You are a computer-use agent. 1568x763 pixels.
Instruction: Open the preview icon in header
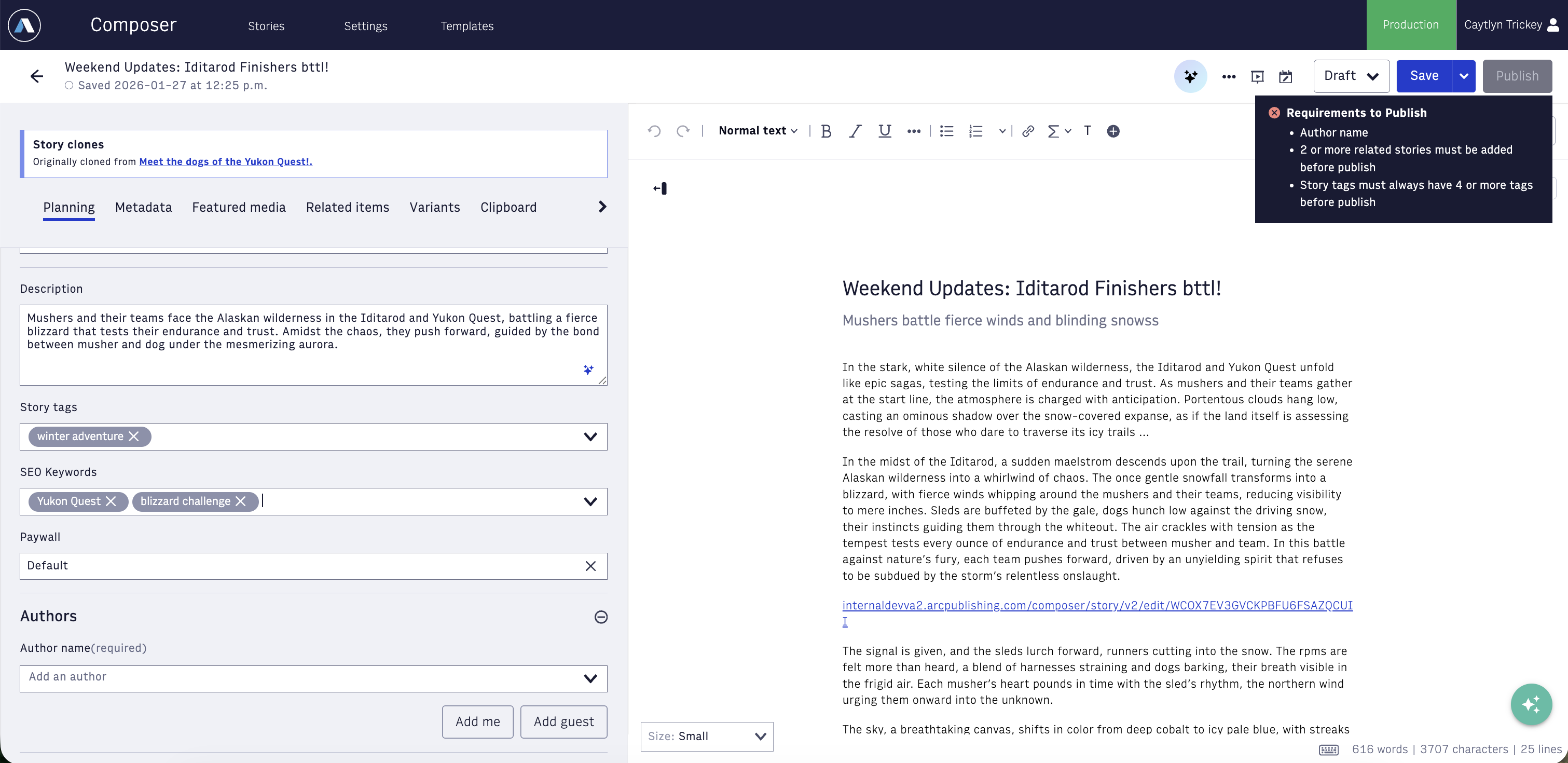1257,77
